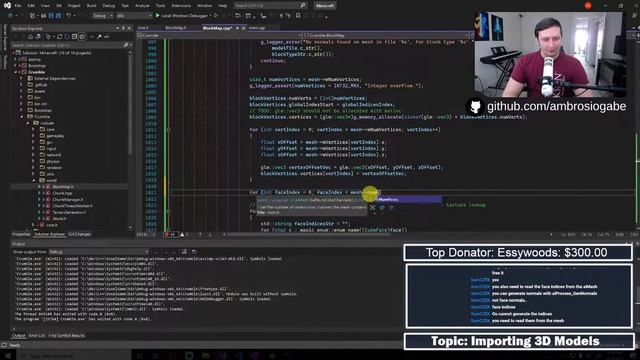This screenshot has height=360, width=640.
Task: Open the Crumble project scope dropdown above editor
Action: (219, 36)
